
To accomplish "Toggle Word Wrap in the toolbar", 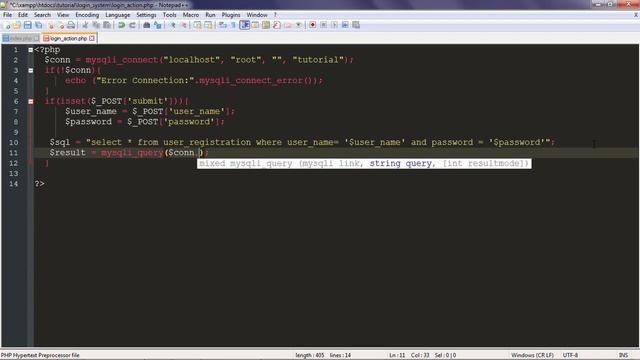I will coord(222,25).
